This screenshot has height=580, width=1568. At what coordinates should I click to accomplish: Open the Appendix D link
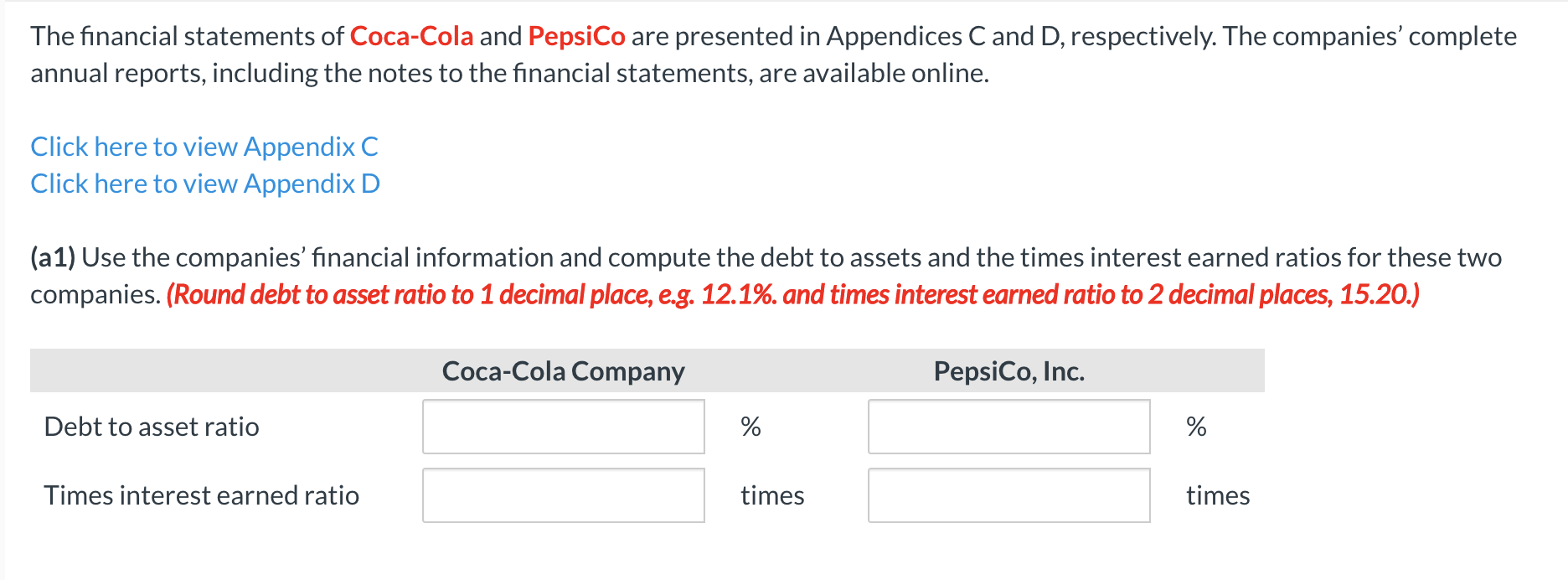pyautogui.click(x=204, y=183)
